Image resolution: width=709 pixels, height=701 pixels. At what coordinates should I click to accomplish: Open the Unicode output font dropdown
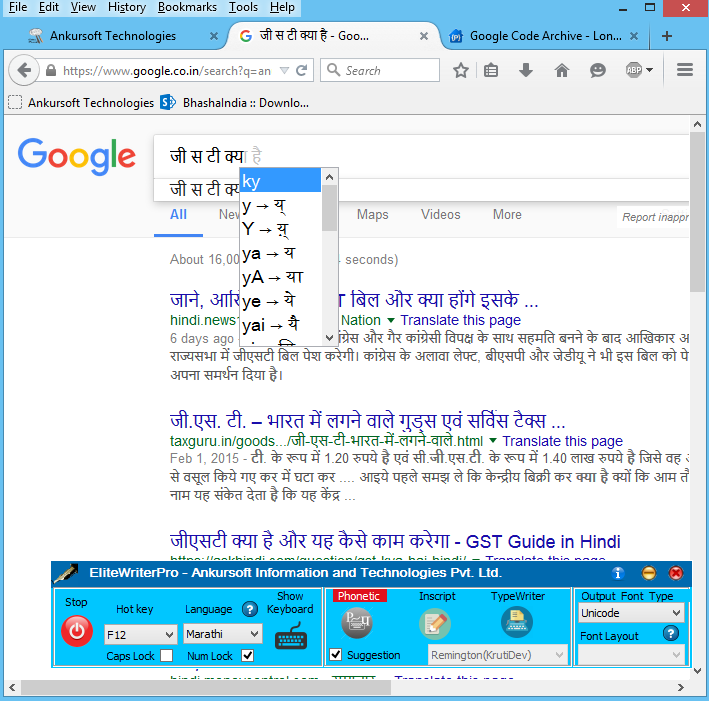[x=631, y=613]
